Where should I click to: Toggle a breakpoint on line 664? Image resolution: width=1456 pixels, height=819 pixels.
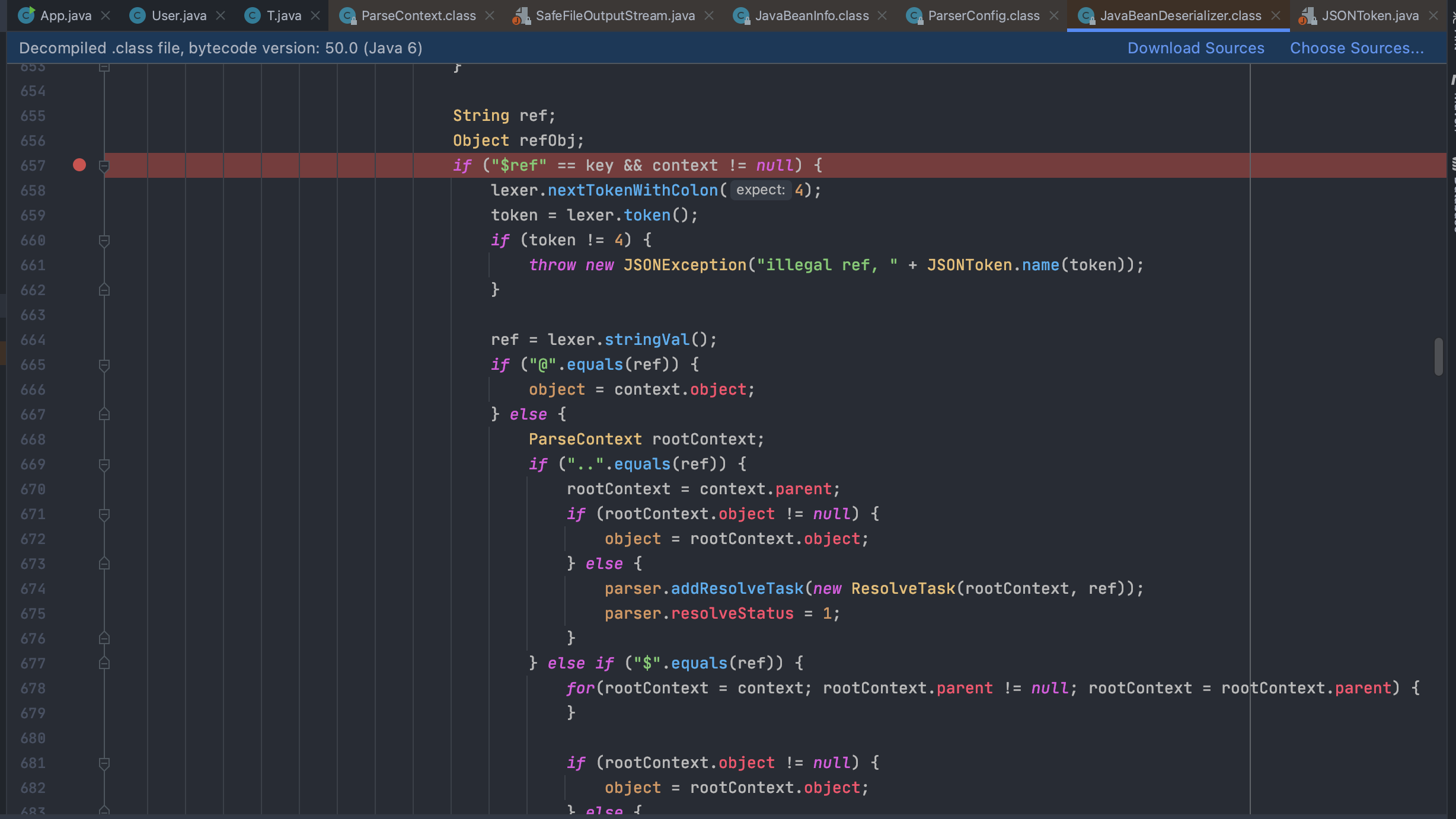point(79,340)
